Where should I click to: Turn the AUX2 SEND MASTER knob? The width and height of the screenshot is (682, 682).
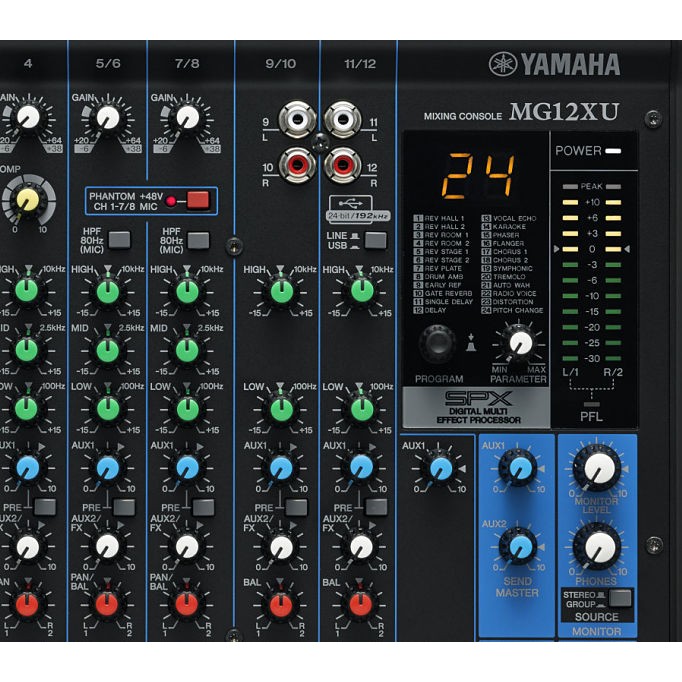(519, 547)
